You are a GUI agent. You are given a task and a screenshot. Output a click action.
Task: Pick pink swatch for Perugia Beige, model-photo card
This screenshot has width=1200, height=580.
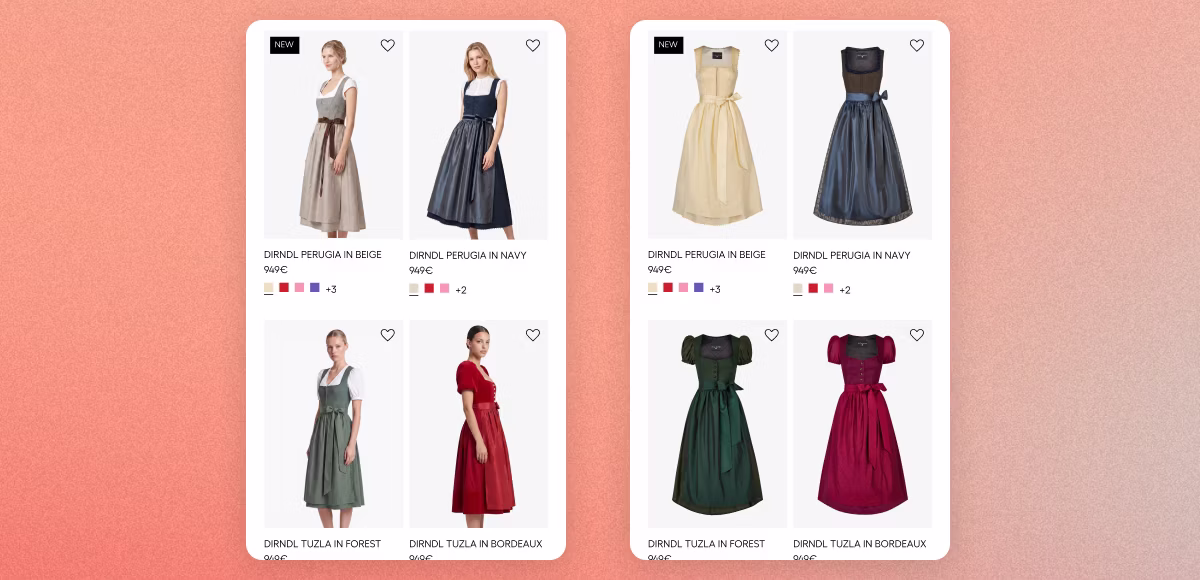click(x=299, y=288)
